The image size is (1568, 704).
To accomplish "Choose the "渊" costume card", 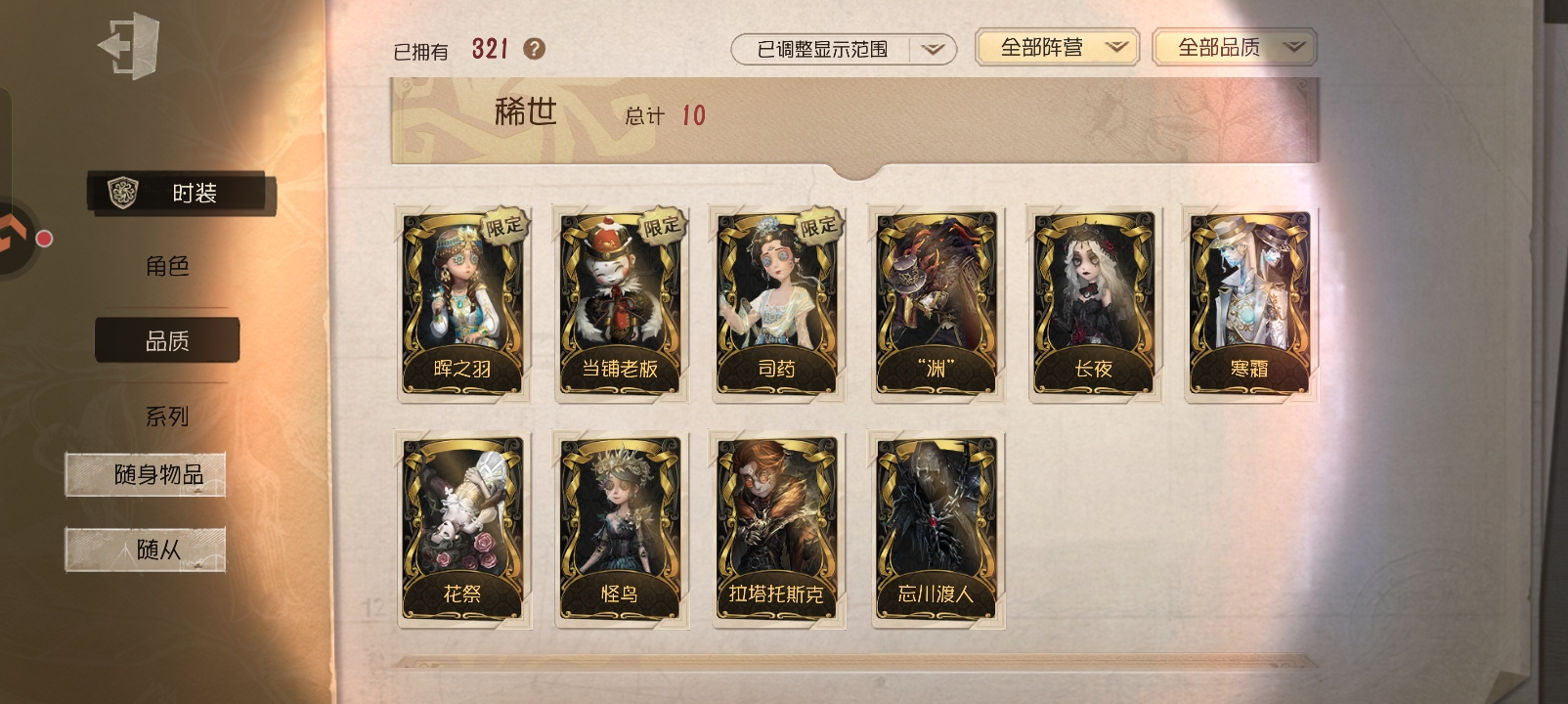I will [x=936, y=304].
